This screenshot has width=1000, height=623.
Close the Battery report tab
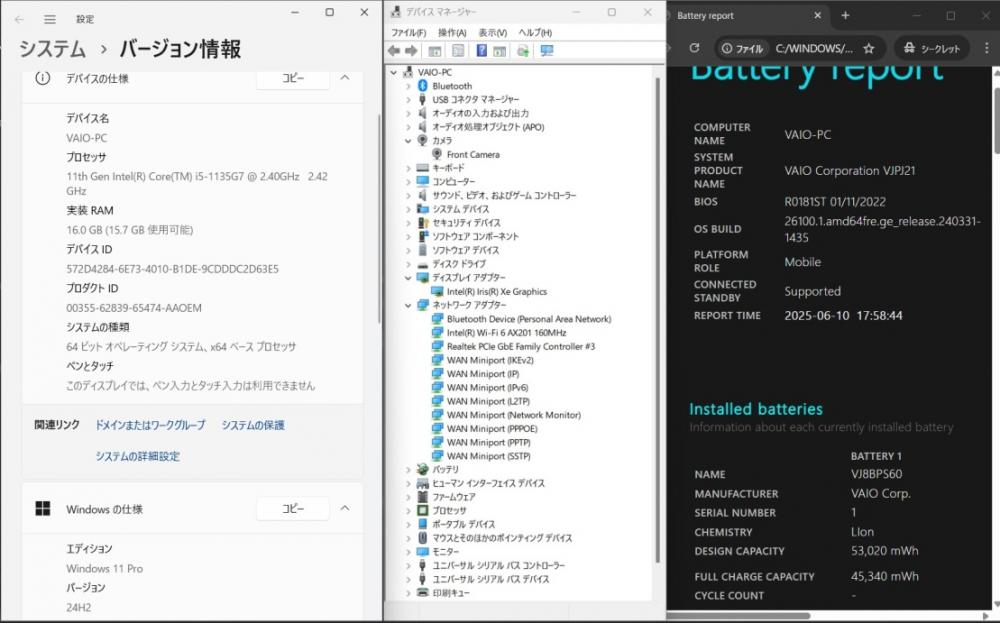(818, 15)
